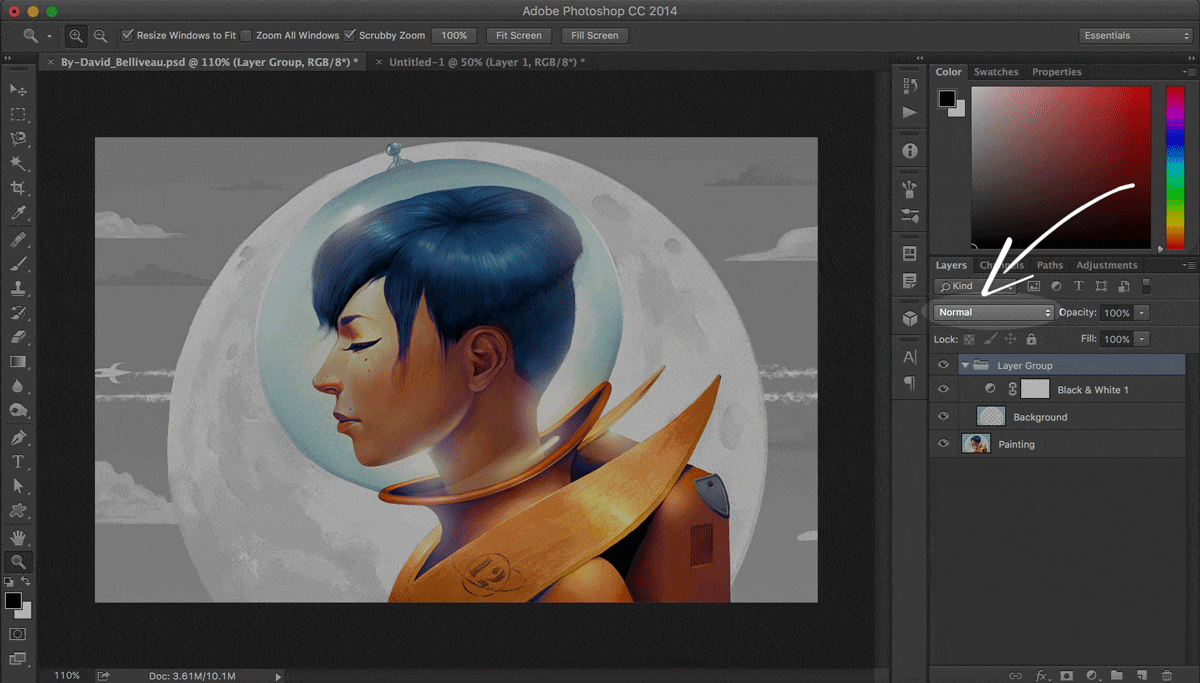Select the Eraser tool
The width and height of the screenshot is (1200, 683).
[x=18, y=337]
